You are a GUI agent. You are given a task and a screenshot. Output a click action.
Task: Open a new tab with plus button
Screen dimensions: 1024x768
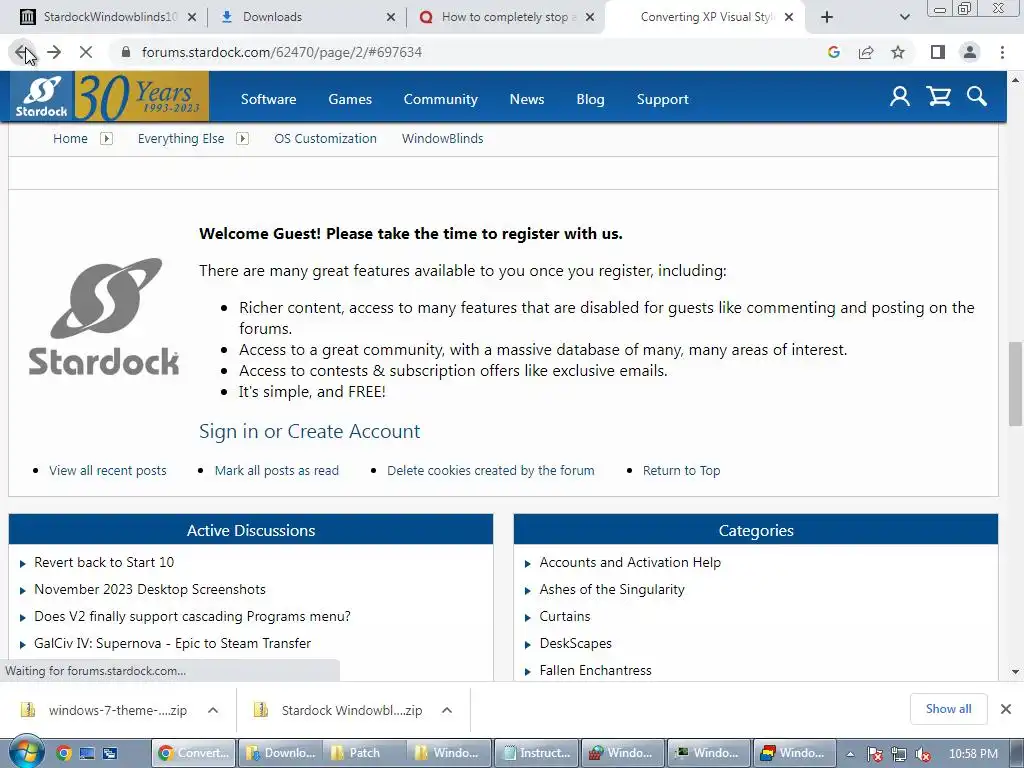pos(827,17)
